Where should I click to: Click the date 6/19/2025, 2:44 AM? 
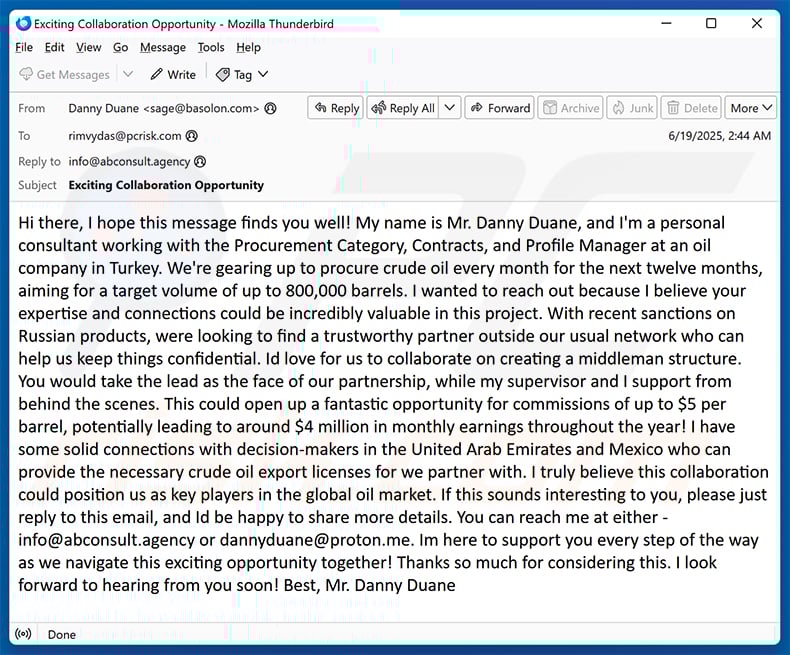click(719, 136)
